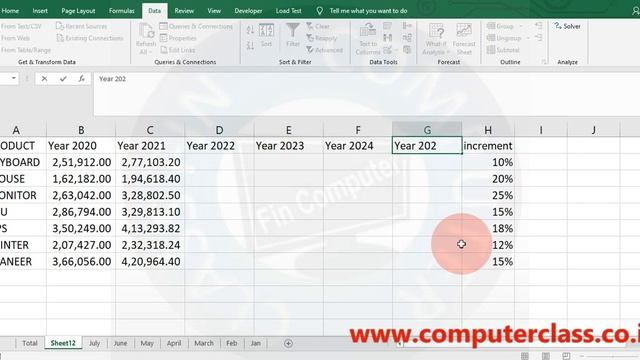Click From Table/Range button
Screen dimensions: 640x360
[26, 50]
